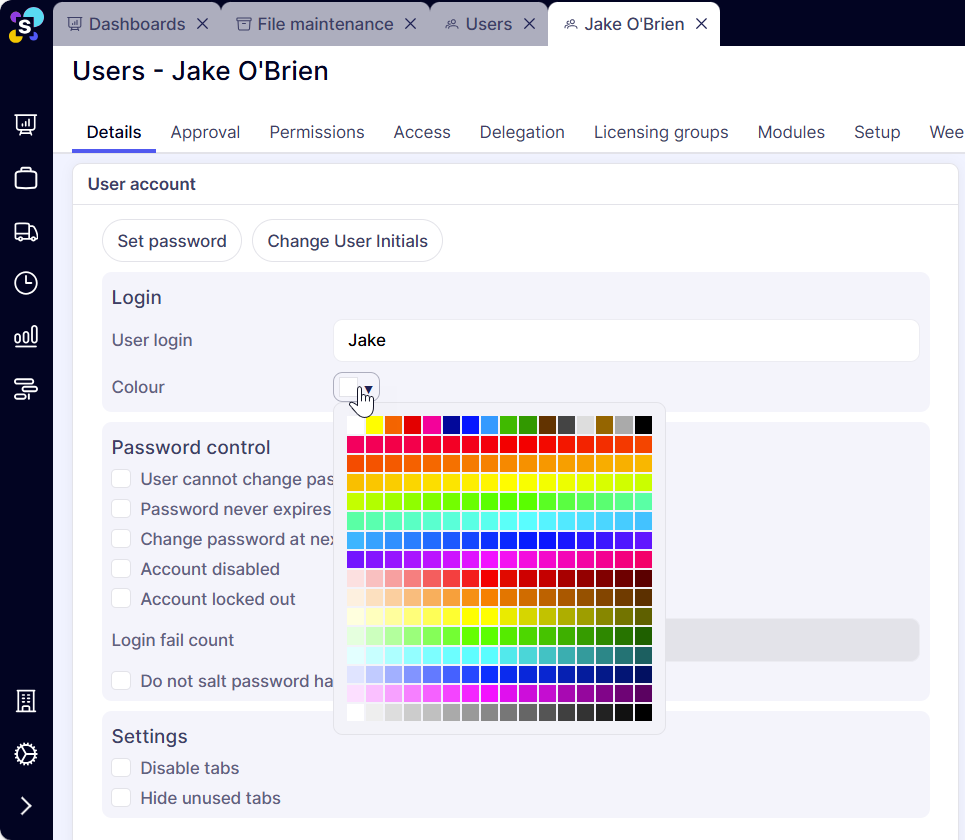The image size is (965, 840).
Task: Open the briefcase sidebar icon
Action: [x=26, y=178]
